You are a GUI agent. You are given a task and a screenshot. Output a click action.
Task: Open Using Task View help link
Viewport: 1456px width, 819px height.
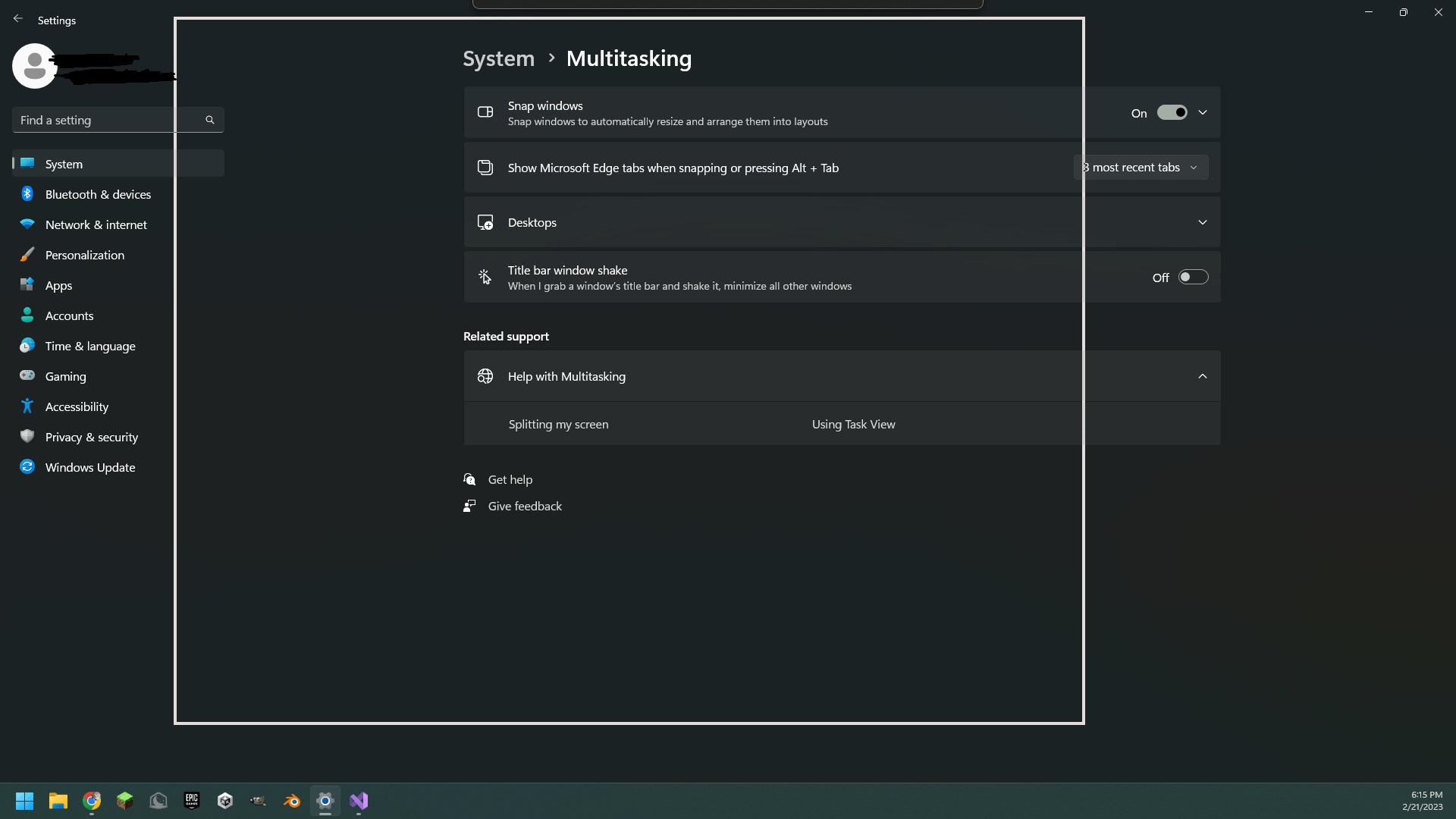point(853,425)
